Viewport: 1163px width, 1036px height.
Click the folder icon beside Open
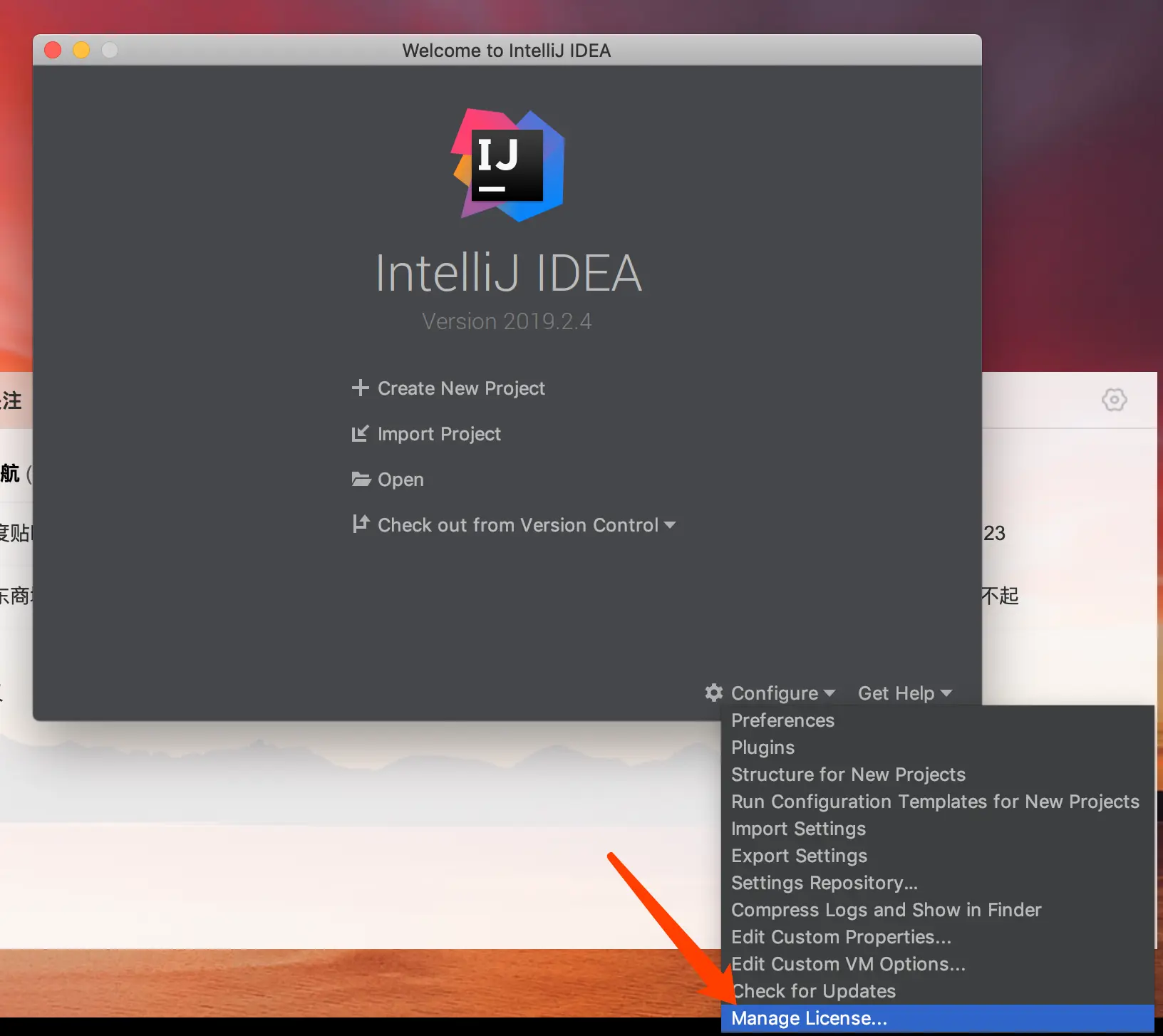tap(361, 479)
